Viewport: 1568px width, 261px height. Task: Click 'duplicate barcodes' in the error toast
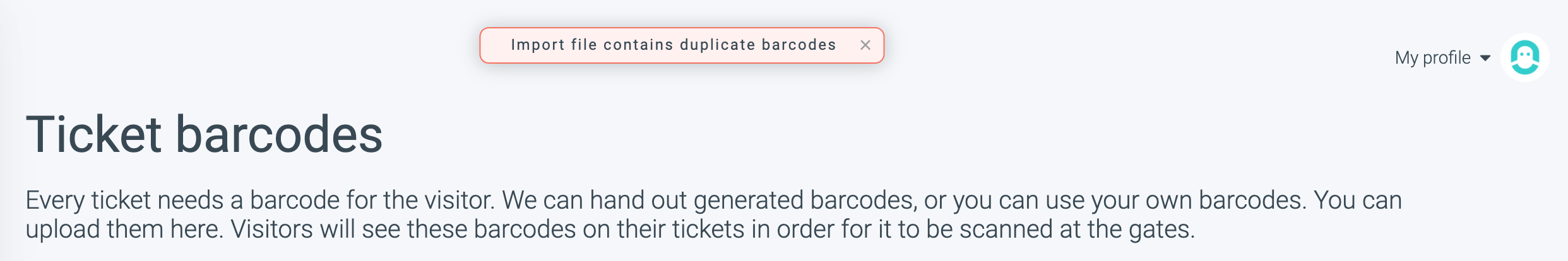tap(757, 45)
